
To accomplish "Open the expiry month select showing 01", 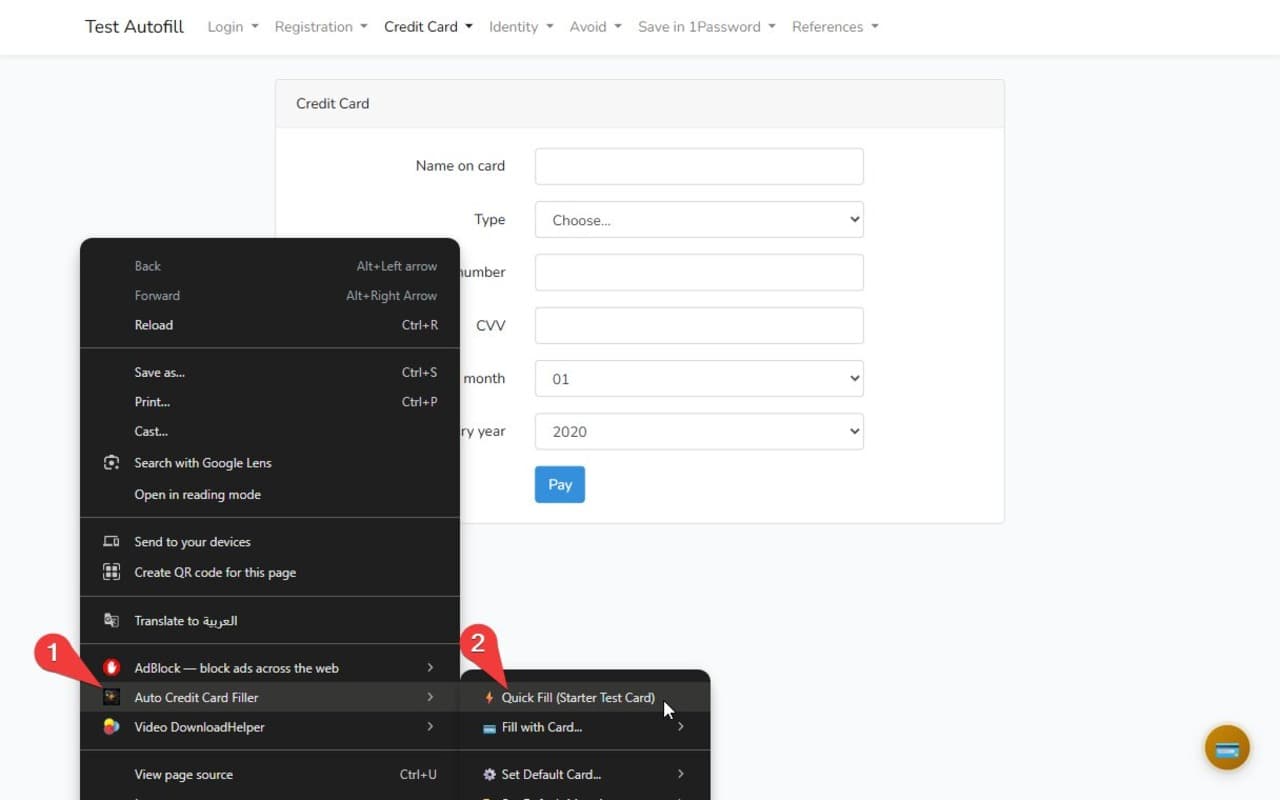I will (699, 379).
